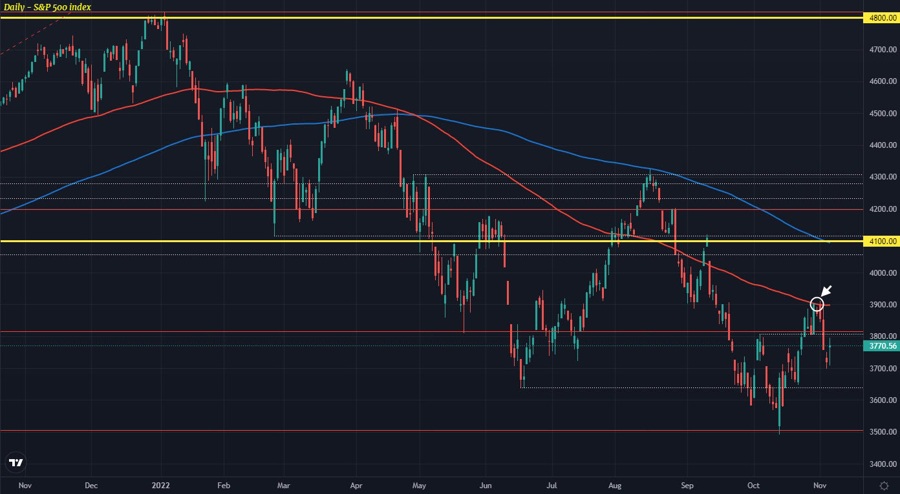Click the May time axis label
The height and width of the screenshot is (494, 900).
point(420,485)
